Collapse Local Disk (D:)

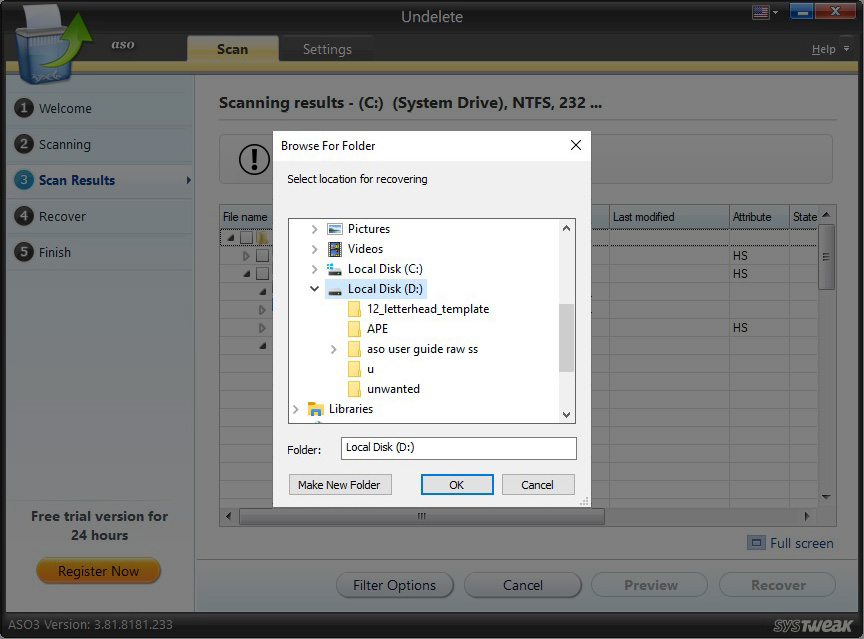coord(316,289)
